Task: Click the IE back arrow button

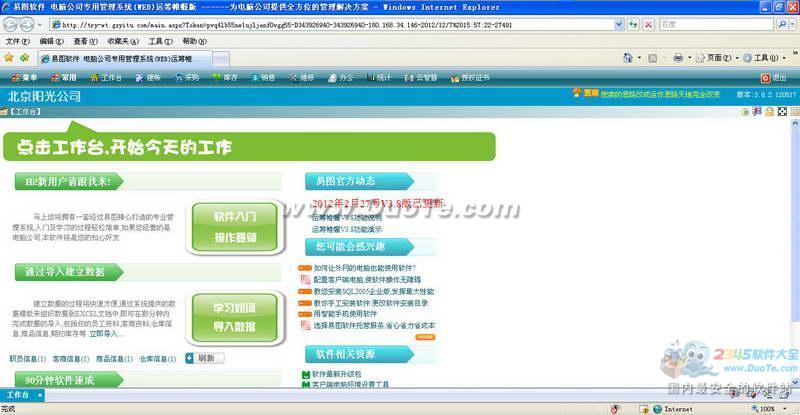Action: (x=10, y=24)
